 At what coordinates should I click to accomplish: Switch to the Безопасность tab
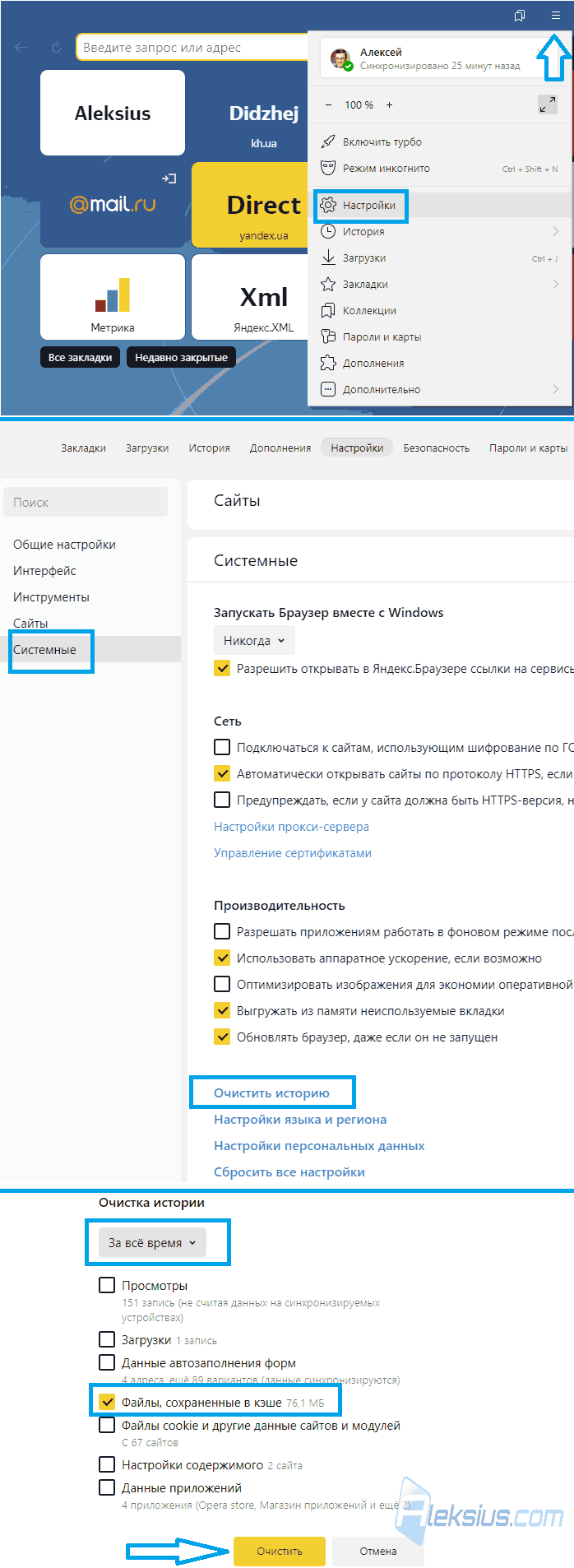(436, 448)
